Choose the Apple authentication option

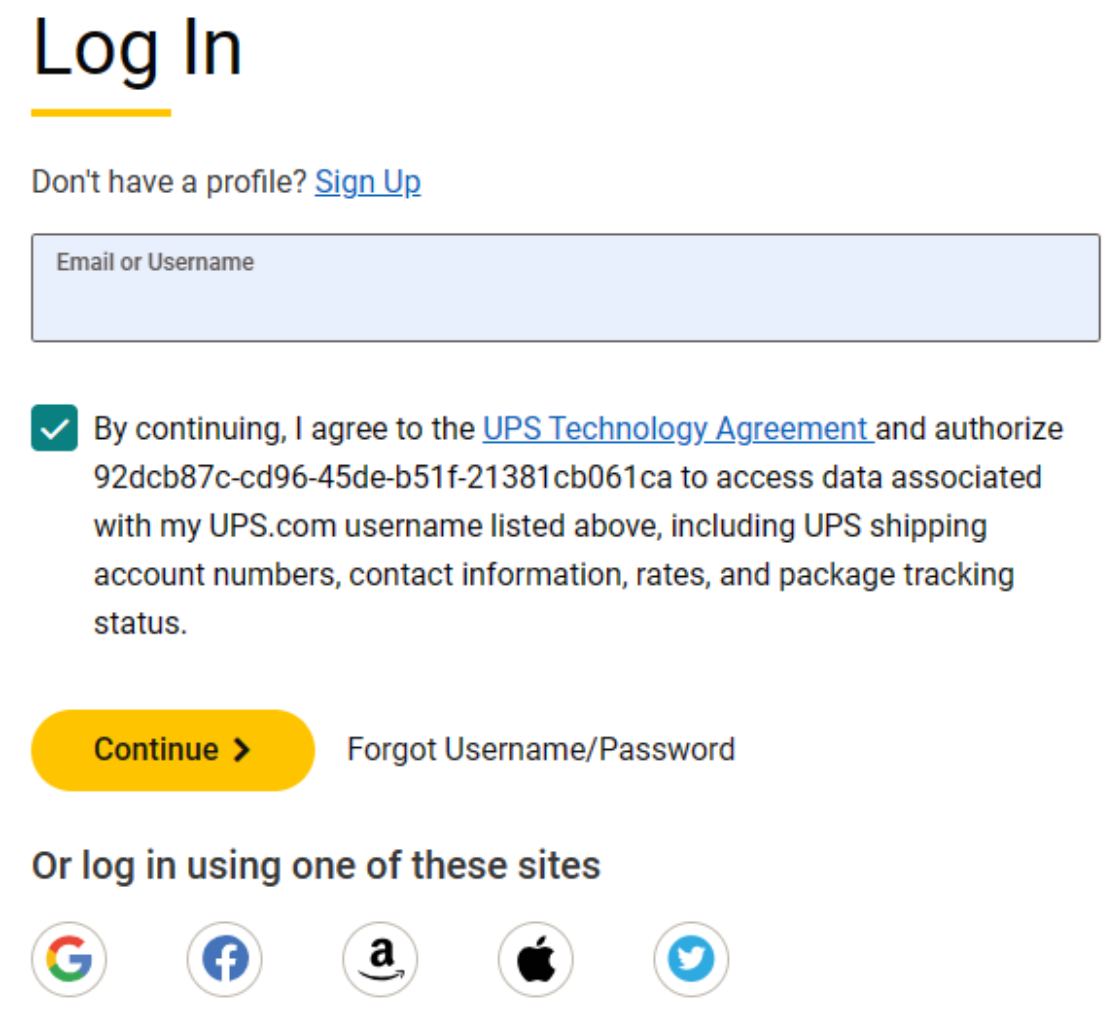click(x=536, y=958)
